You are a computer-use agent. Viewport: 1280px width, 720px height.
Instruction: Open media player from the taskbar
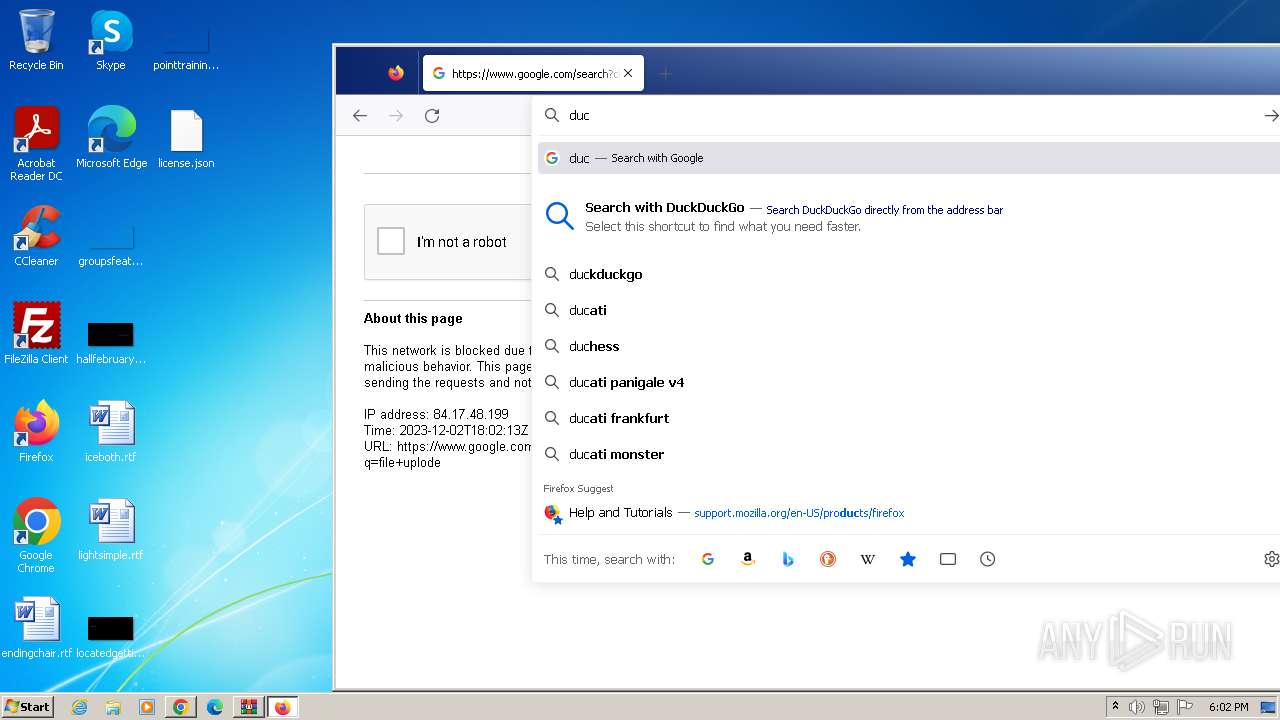pyautogui.click(x=147, y=707)
